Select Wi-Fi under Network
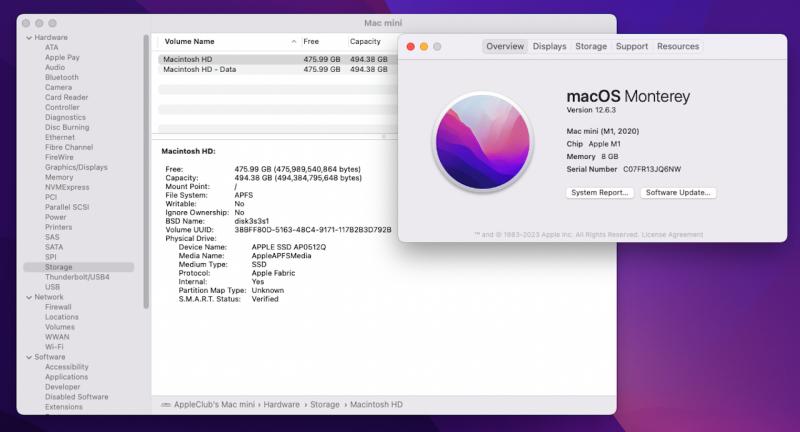This screenshot has height=432, width=800. [54, 347]
